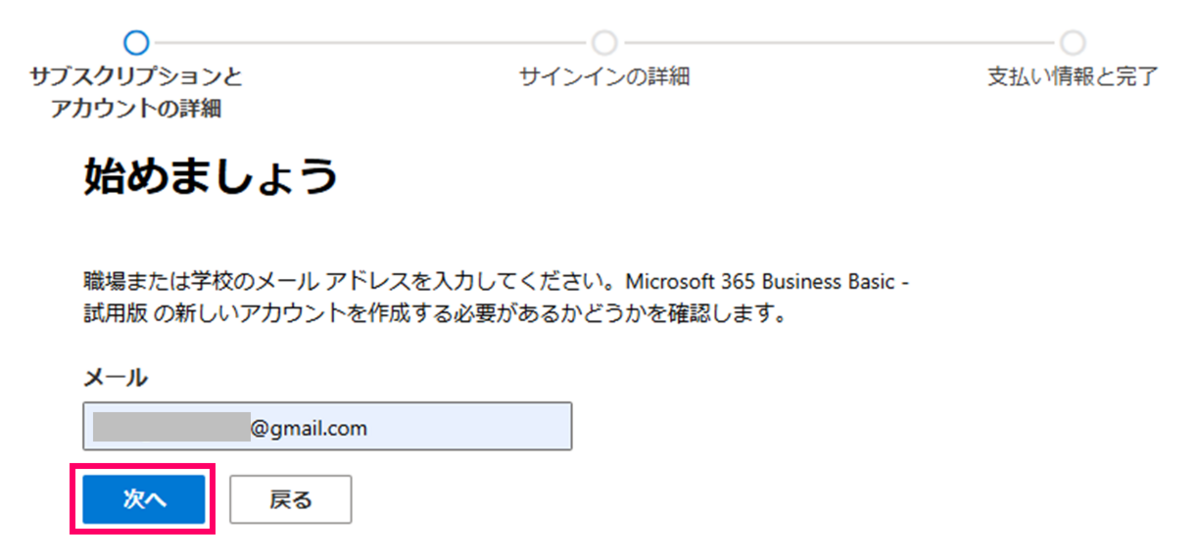
Task: Click the アカウントの詳細 second line of first step
Action: point(136,109)
